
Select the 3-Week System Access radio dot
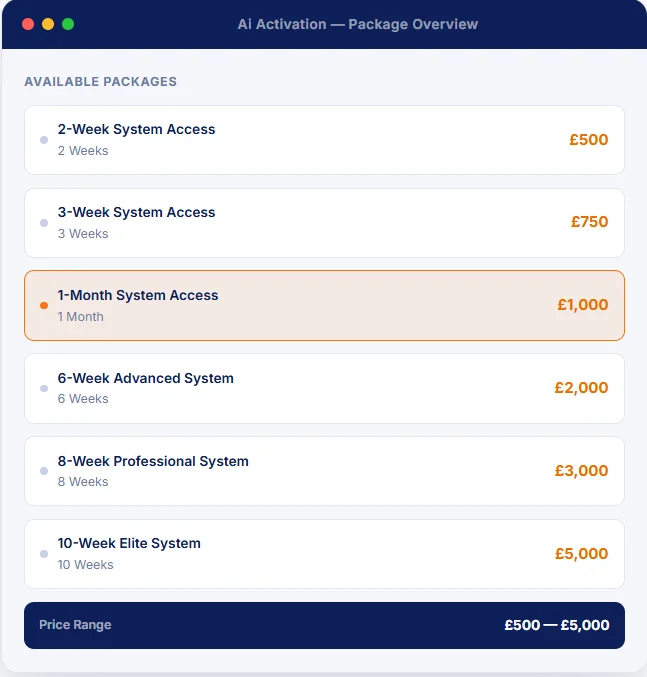[44, 223]
